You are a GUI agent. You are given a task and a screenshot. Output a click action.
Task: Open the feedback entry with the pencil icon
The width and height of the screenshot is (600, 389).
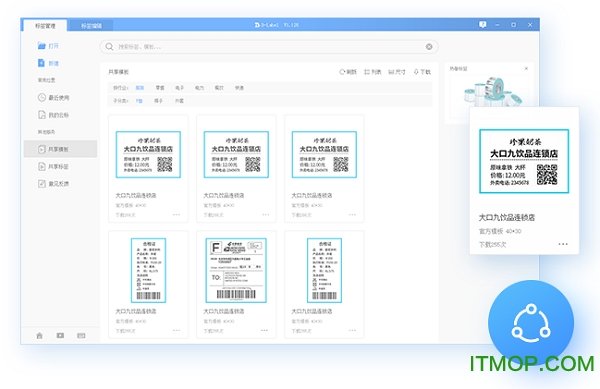point(53,184)
